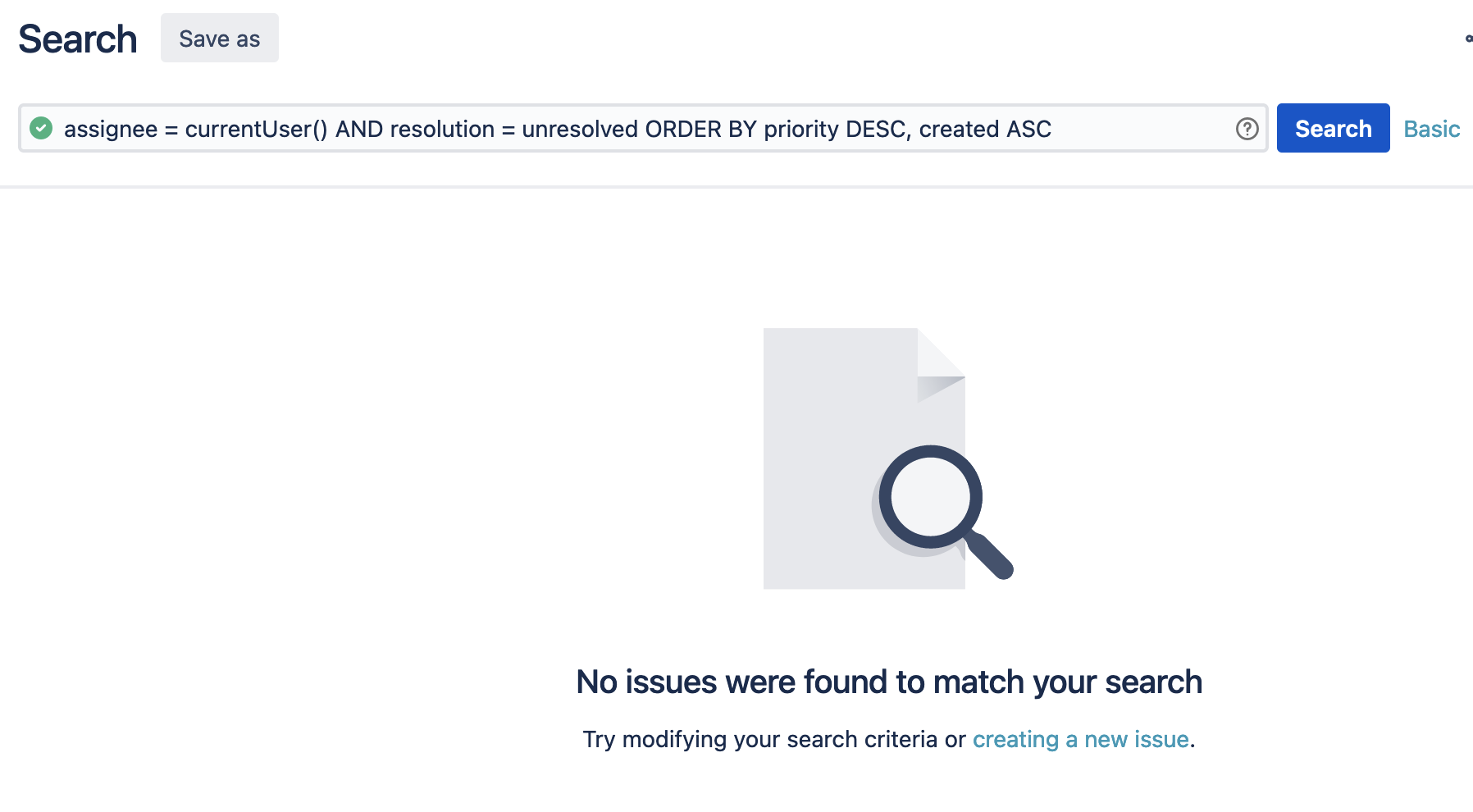Switch to Basic search mode
Viewport: 1473px width, 812px height.
coord(1431,129)
